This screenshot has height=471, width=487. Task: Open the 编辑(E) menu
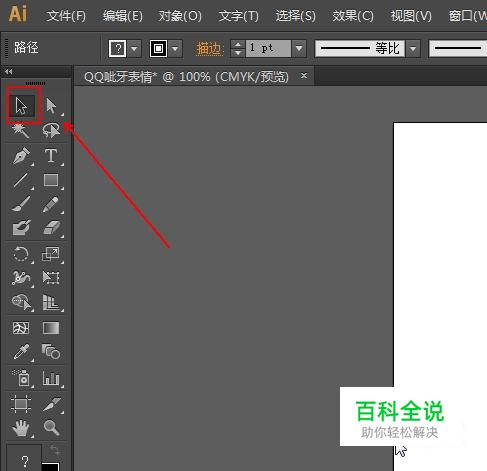(x=123, y=16)
